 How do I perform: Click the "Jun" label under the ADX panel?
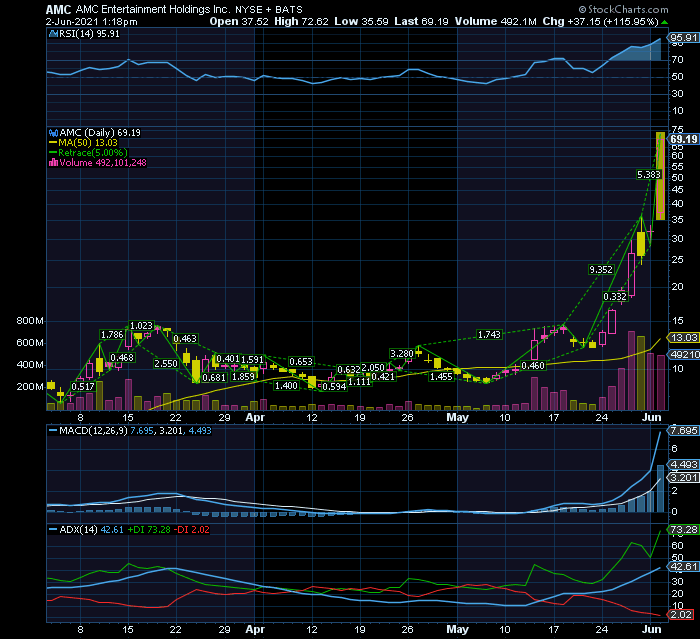coord(651,629)
